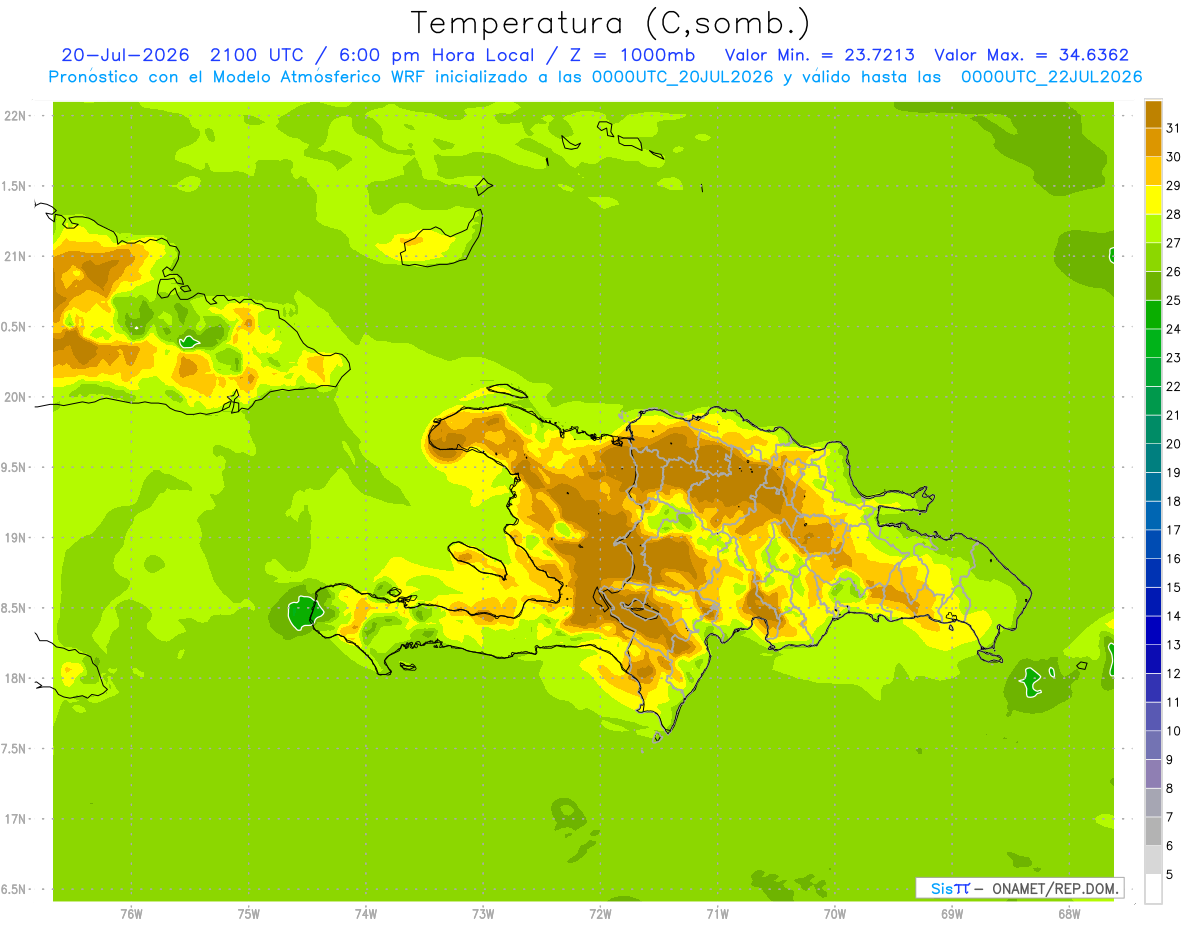Click the "22N" latitude label
1200x927 pixels.
pyautogui.click(x=16, y=116)
